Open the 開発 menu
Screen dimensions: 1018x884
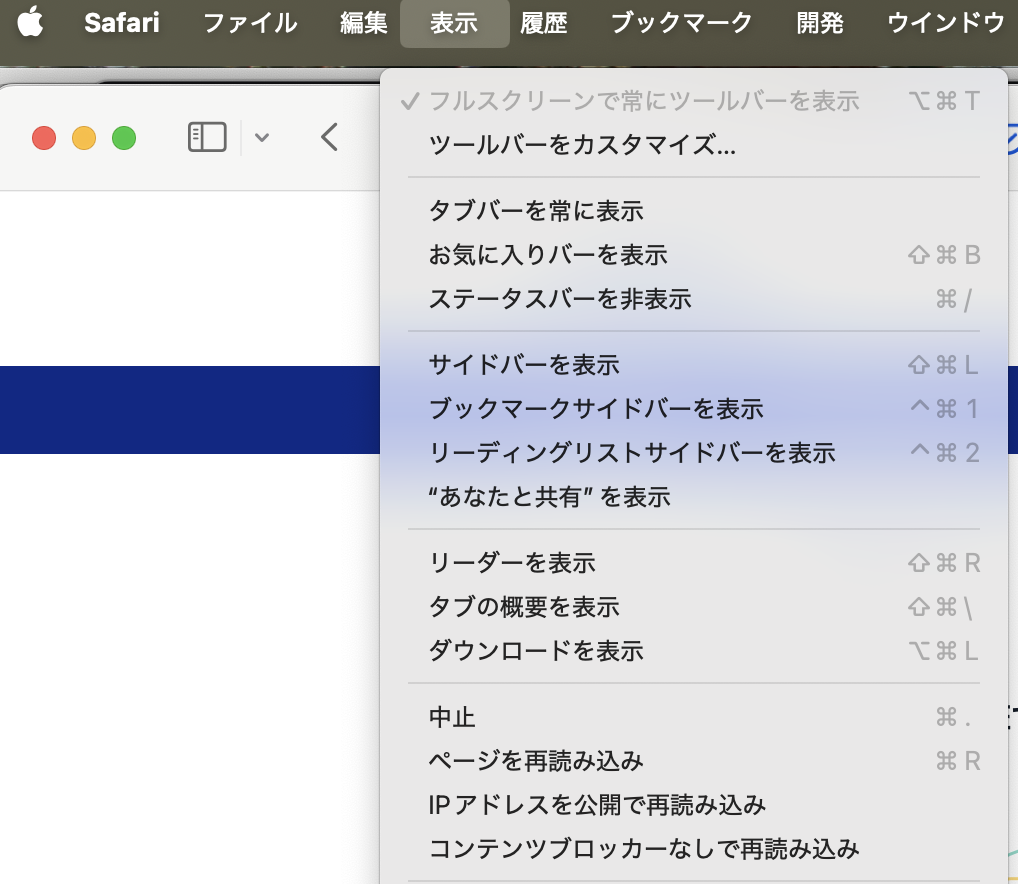point(820,23)
